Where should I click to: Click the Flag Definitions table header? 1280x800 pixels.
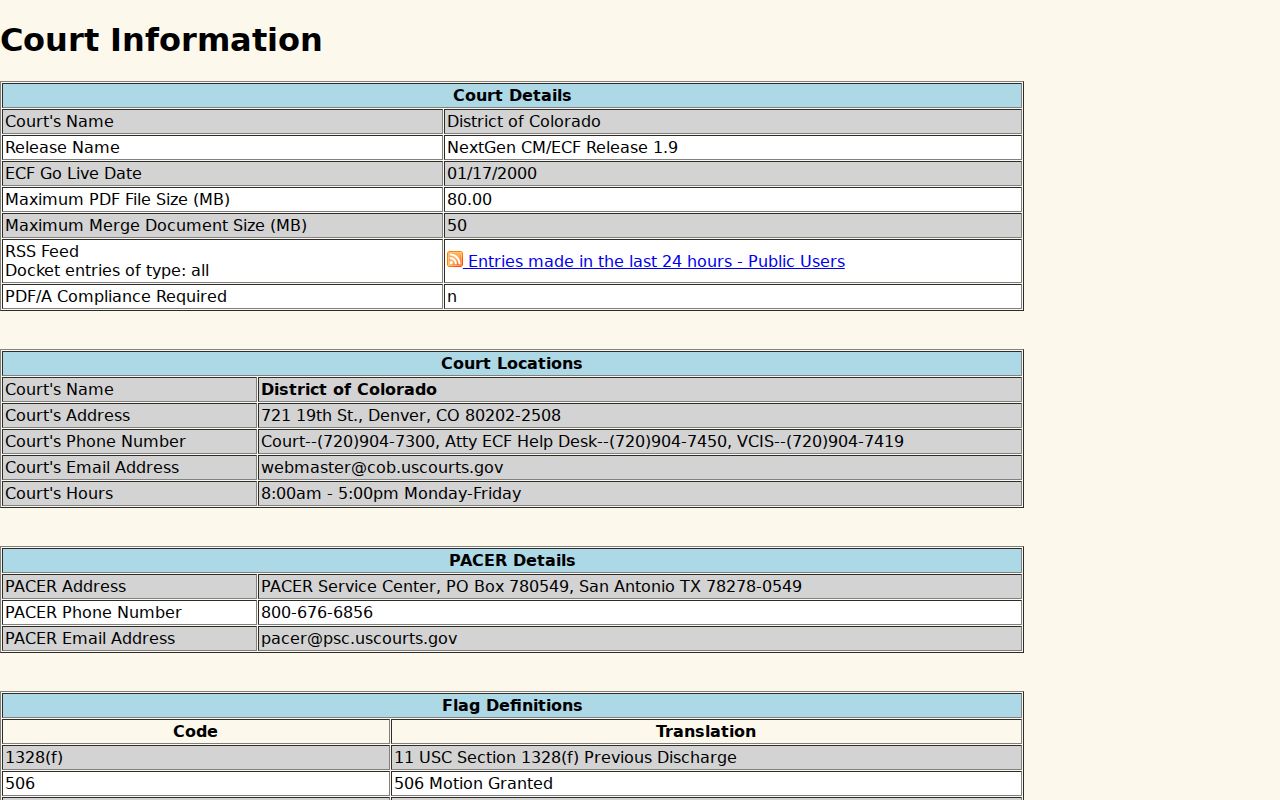[512, 706]
